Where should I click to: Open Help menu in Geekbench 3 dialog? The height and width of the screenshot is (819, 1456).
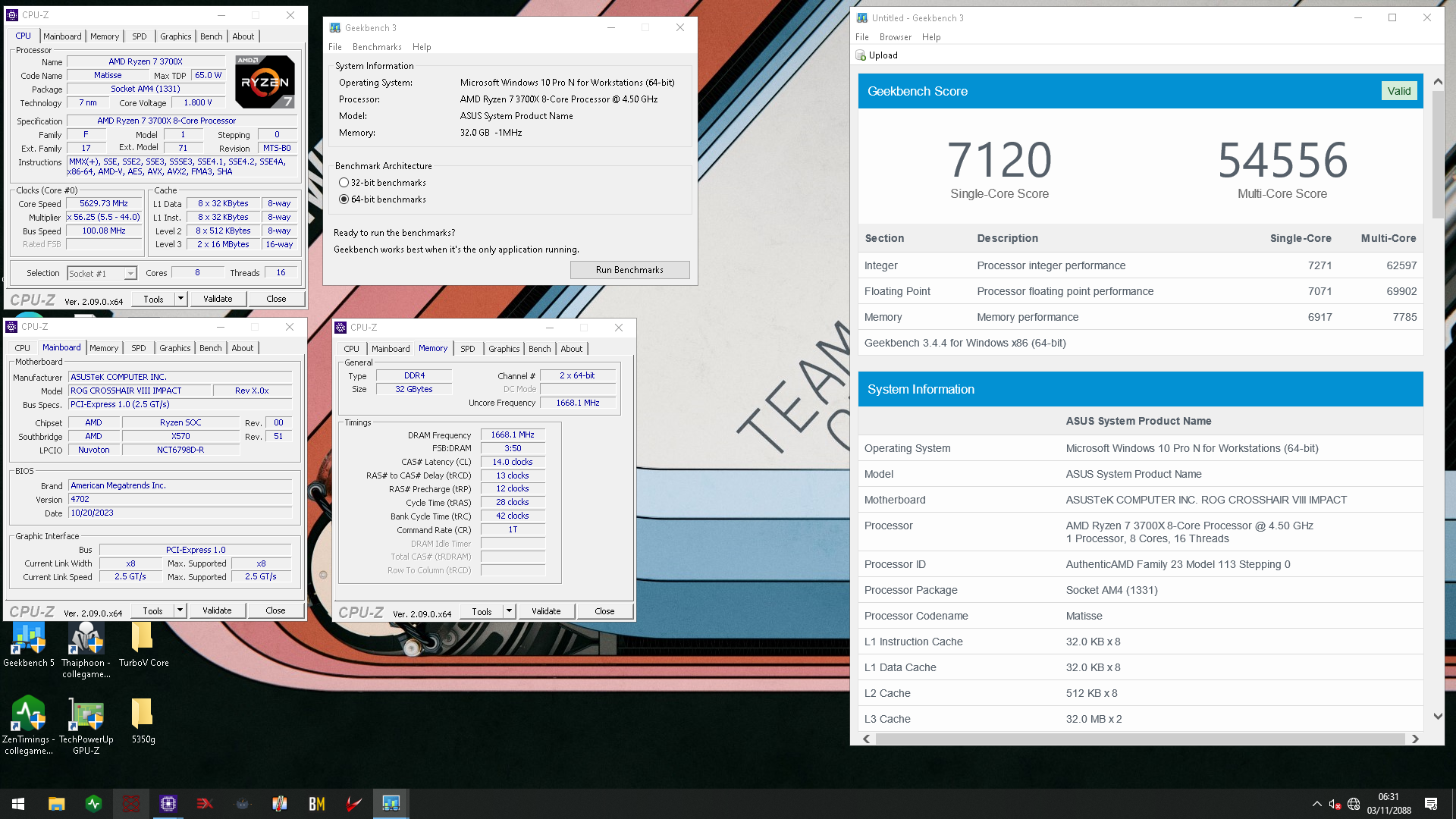point(422,47)
